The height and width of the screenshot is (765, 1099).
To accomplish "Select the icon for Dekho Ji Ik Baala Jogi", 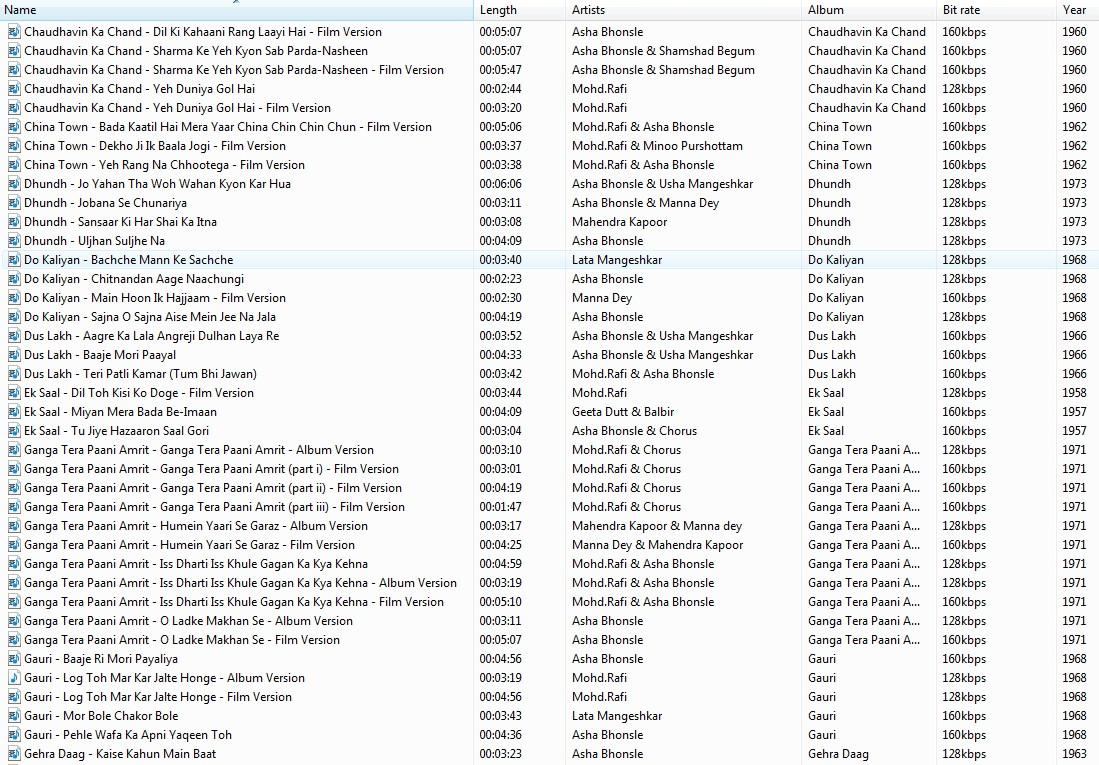I will click(x=14, y=145).
